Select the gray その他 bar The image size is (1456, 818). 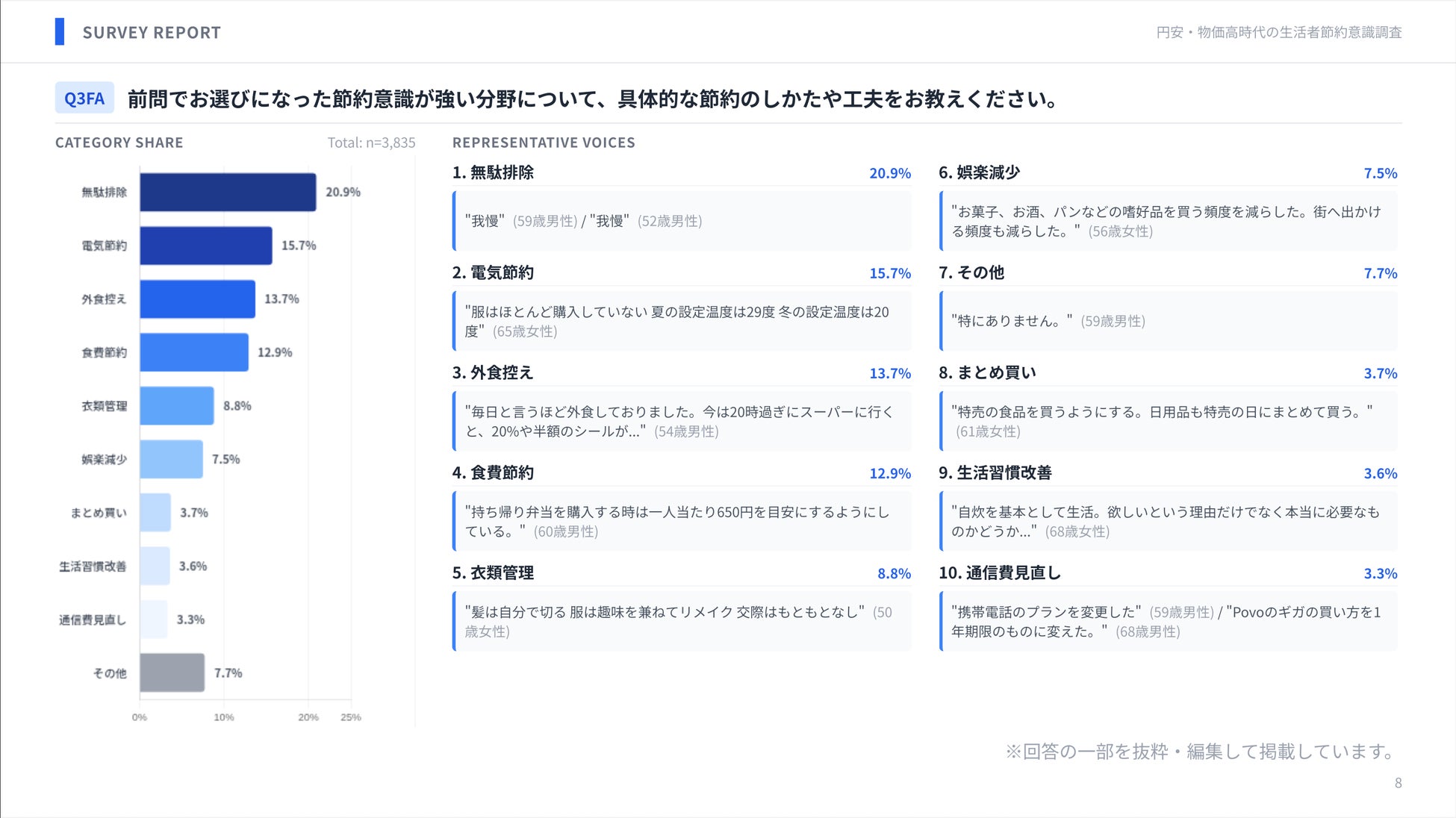click(x=172, y=672)
